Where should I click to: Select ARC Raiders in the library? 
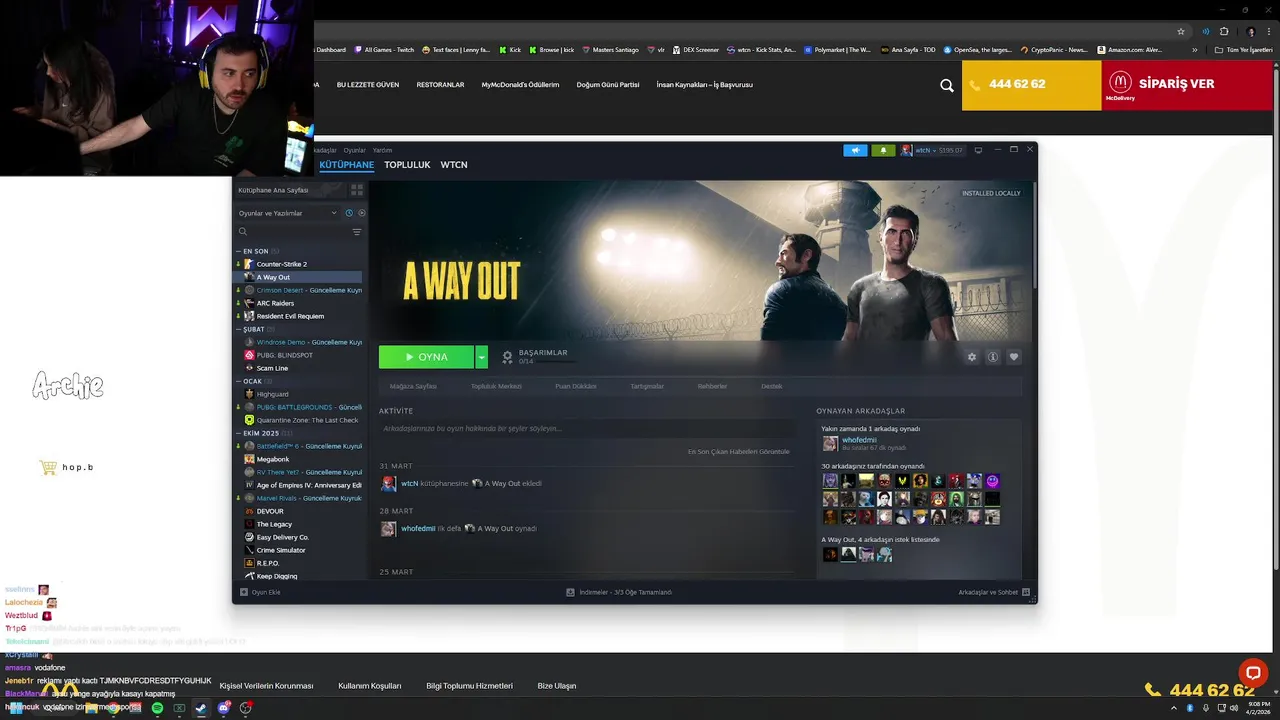(x=275, y=303)
